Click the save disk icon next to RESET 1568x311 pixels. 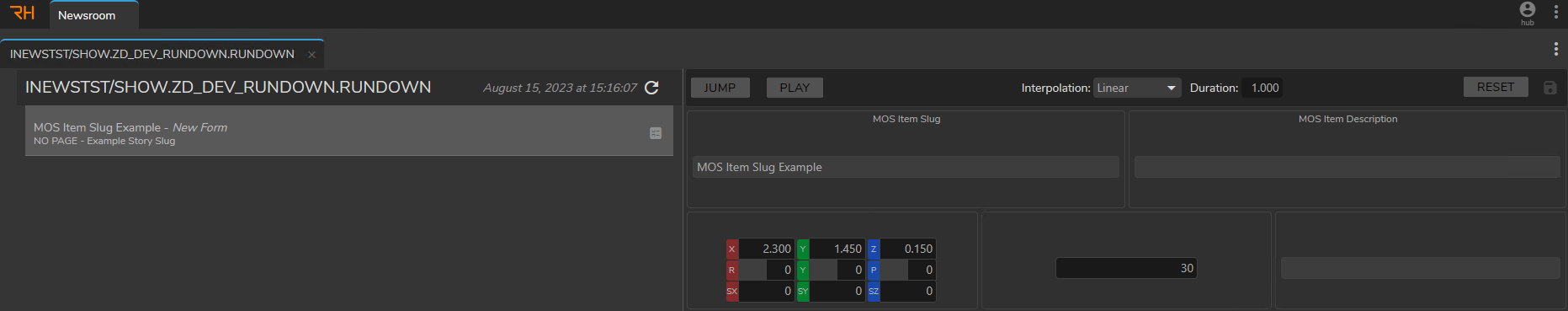pos(1549,88)
